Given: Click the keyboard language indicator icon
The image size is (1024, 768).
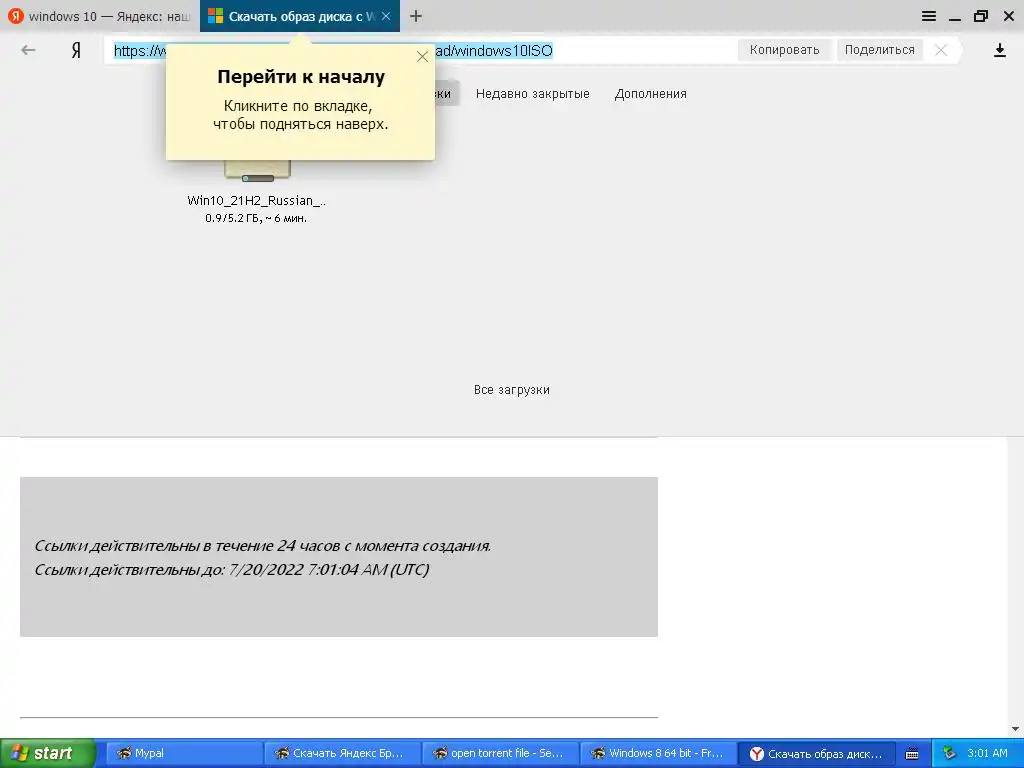Looking at the screenshot, I should click(x=912, y=754).
